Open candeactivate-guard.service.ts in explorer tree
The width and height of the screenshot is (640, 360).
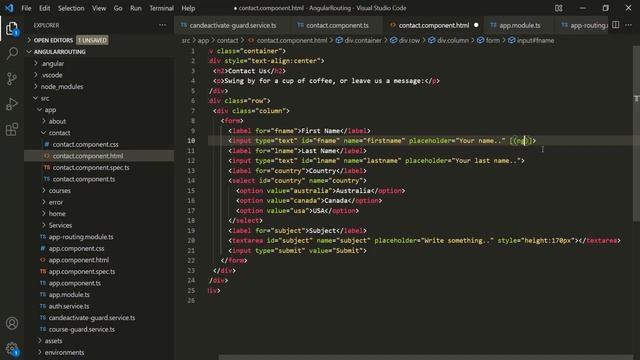[91, 318]
